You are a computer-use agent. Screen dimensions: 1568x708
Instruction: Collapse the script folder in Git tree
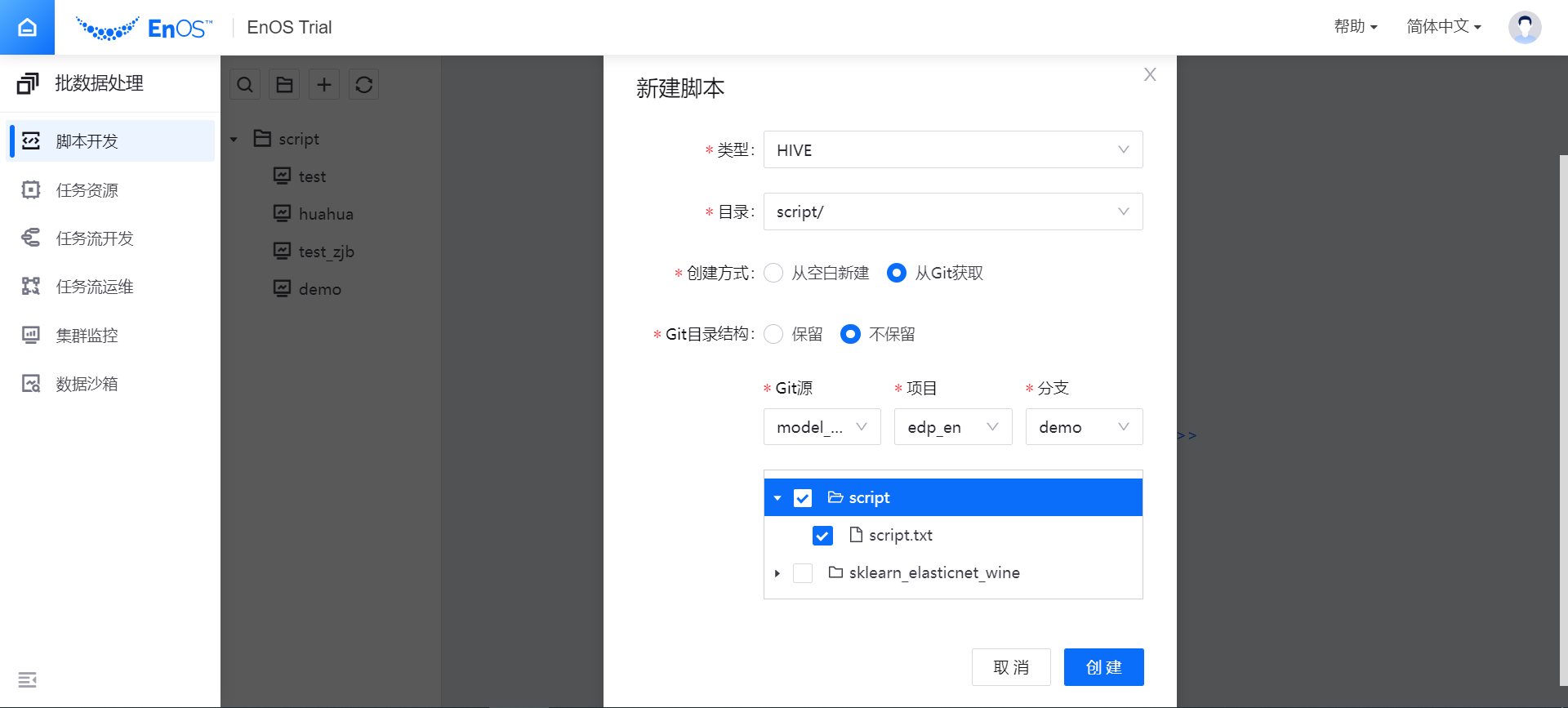pyautogui.click(x=777, y=498)
